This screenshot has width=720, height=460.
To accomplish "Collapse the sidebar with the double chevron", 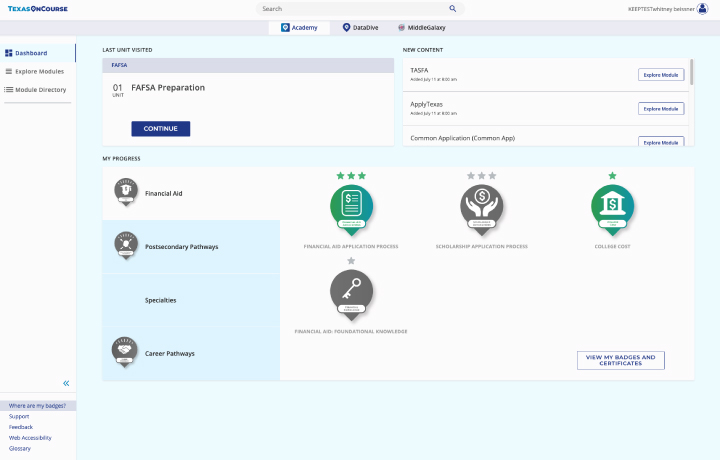I will click(x=66, y=383).
